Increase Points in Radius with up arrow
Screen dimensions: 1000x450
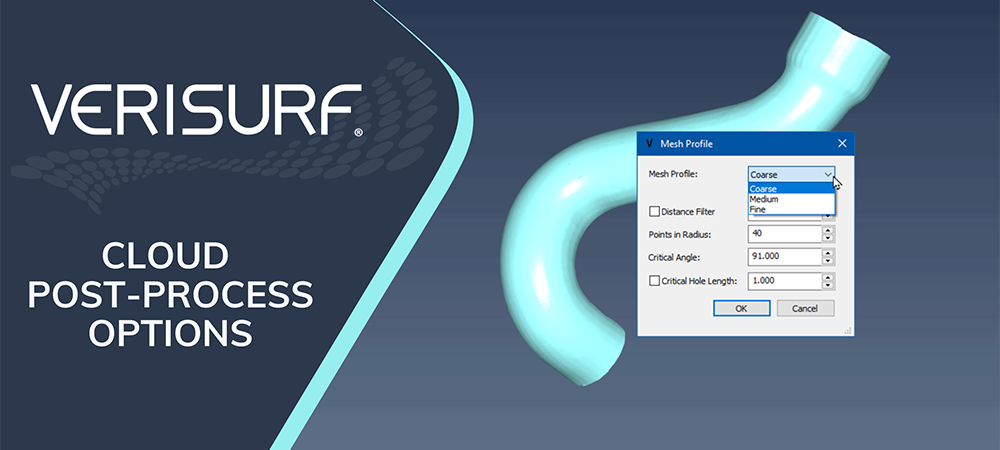(828, 230)
